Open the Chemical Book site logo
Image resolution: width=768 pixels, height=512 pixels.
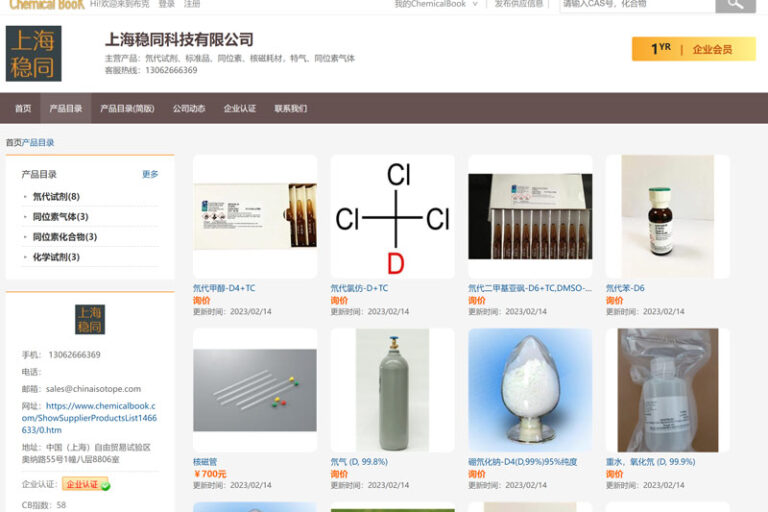[x=47, y=4]
